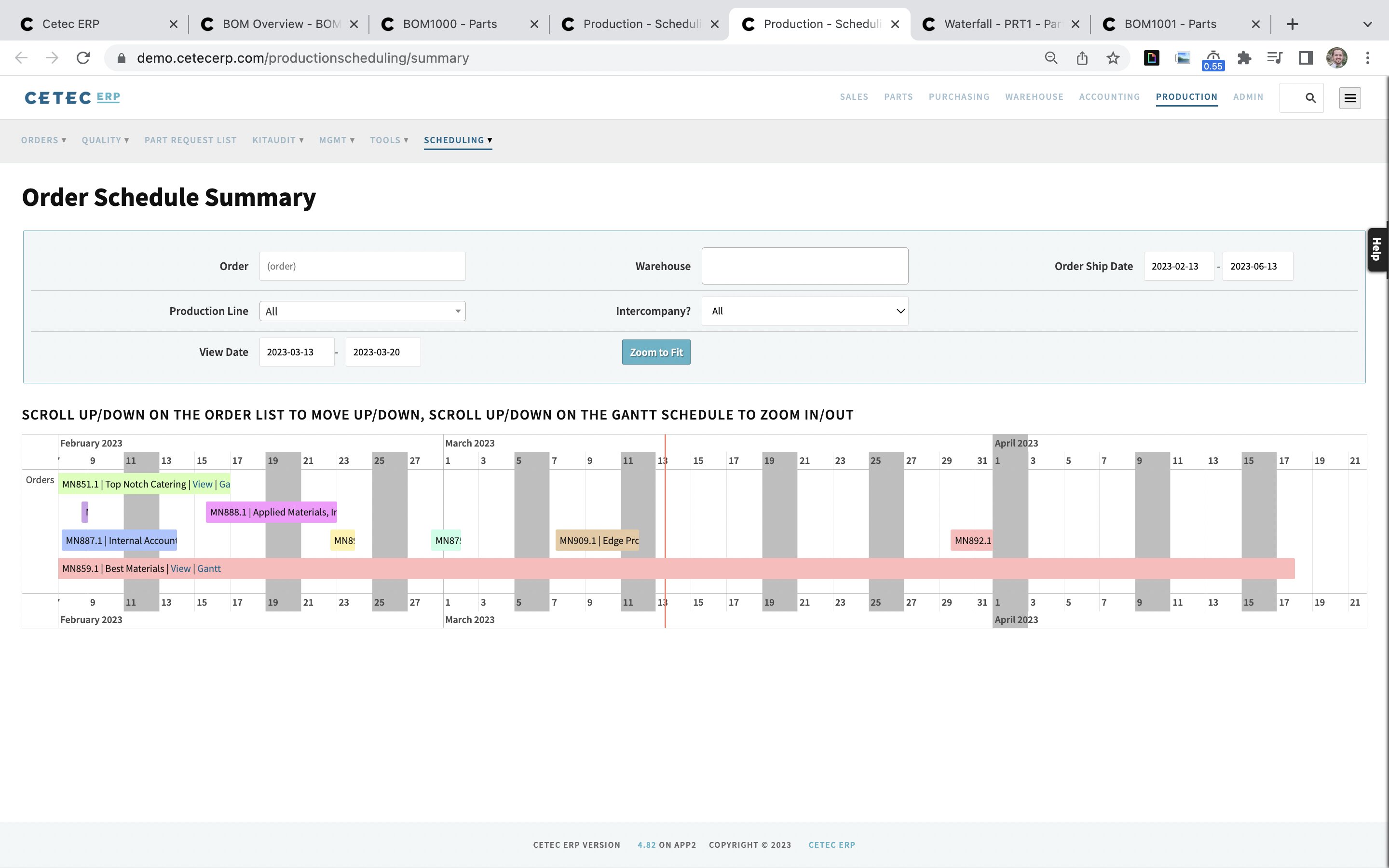Screen dimensions: 1389x868
Task: Expand the Production Line dropdown
Action: (362, 311)
